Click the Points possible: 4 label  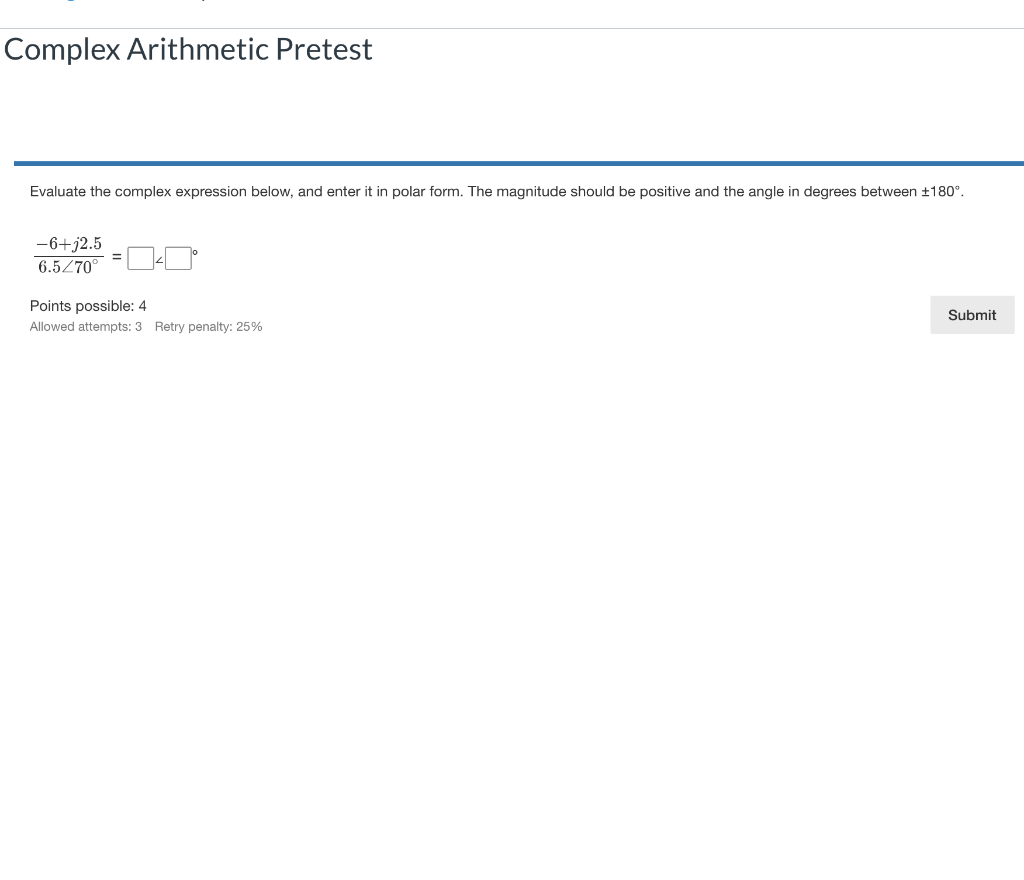pyautogui.click(x=88, y=306)
